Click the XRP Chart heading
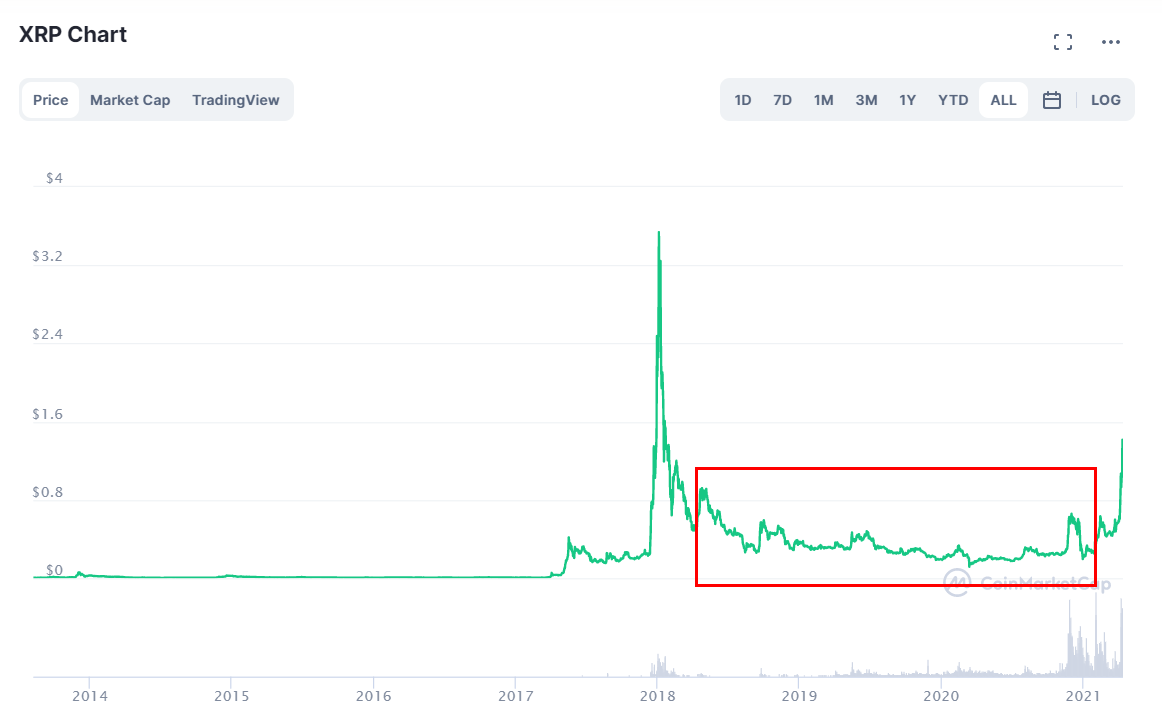Viewport: 1162px width, 722px height. coord(73,35)
